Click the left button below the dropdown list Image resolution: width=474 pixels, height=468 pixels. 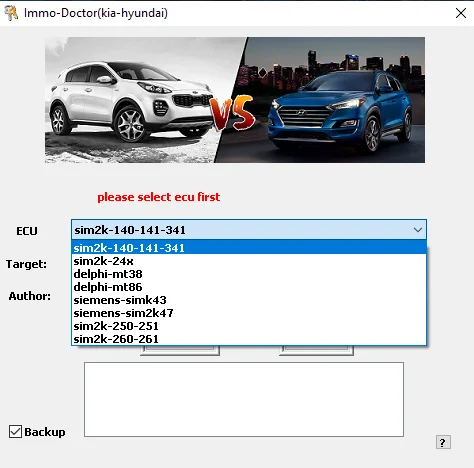(x=180, y=351)
